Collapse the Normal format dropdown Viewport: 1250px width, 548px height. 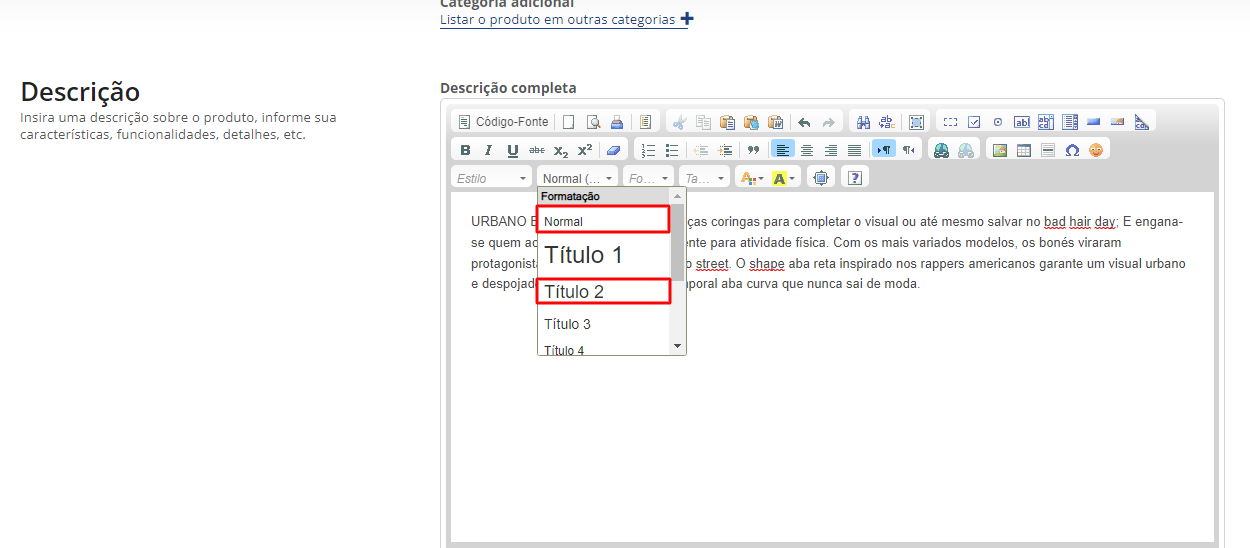coord(578,178)
